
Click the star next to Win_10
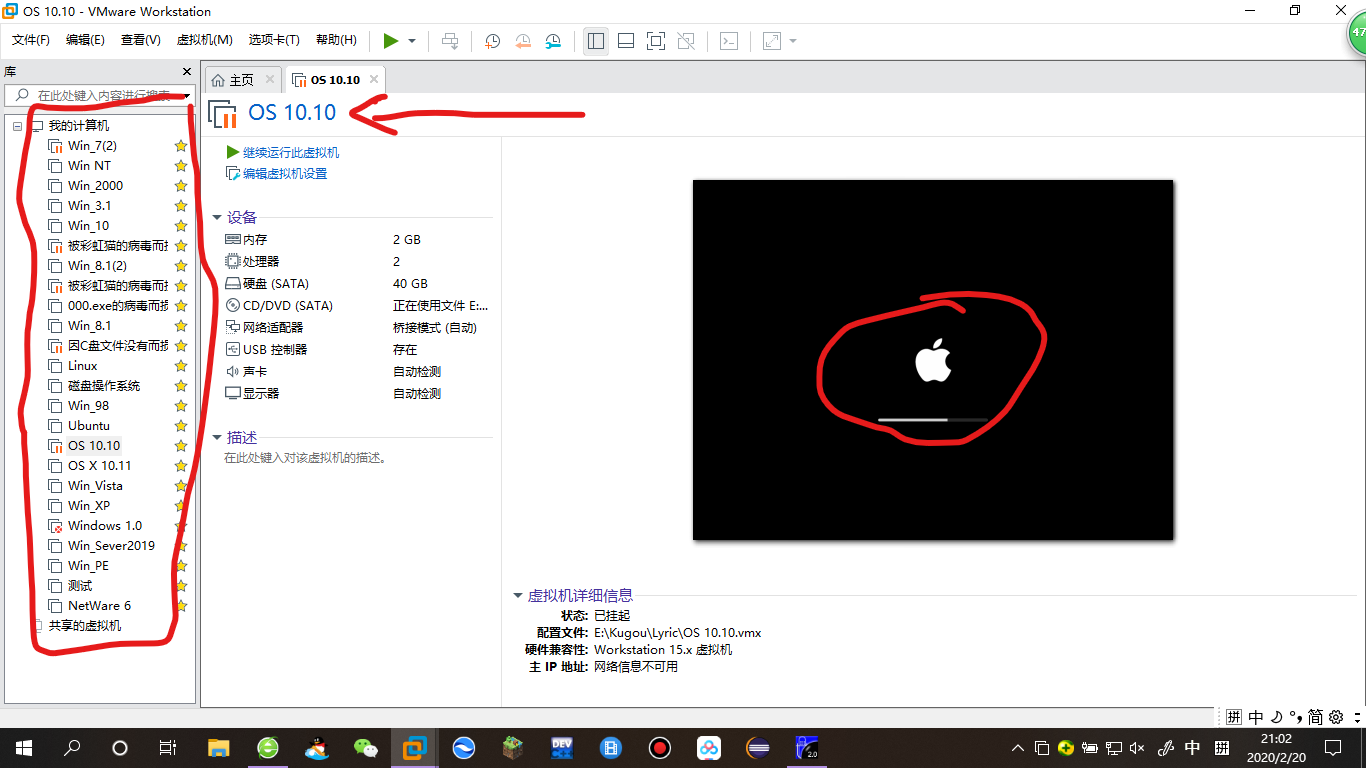[179, 225]
